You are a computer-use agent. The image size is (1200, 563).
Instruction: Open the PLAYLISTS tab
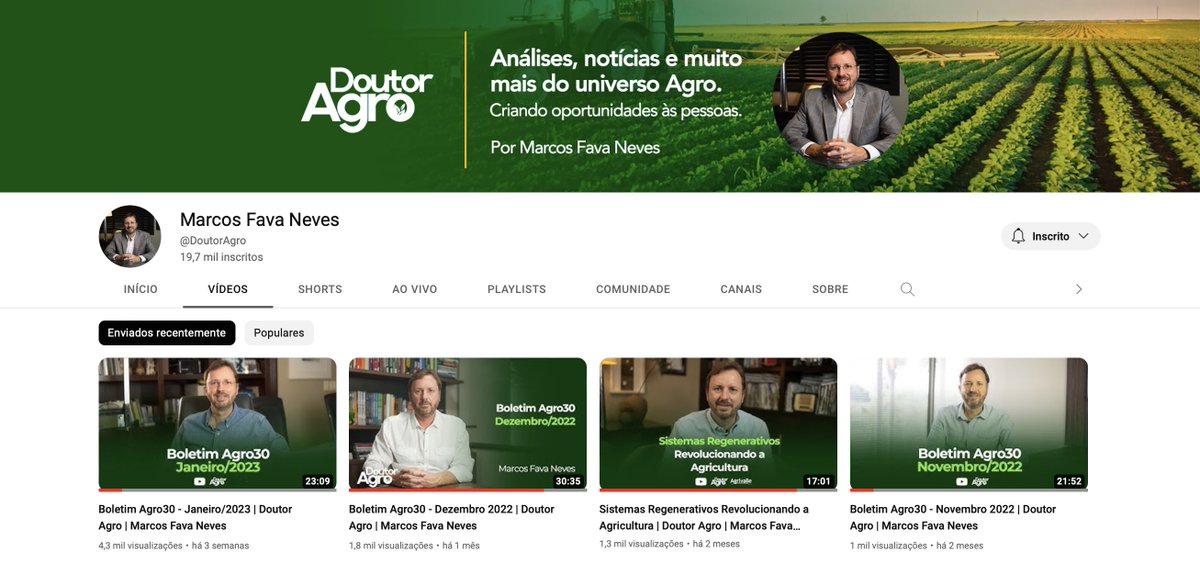pyautogui.click(x=517, y=289)
